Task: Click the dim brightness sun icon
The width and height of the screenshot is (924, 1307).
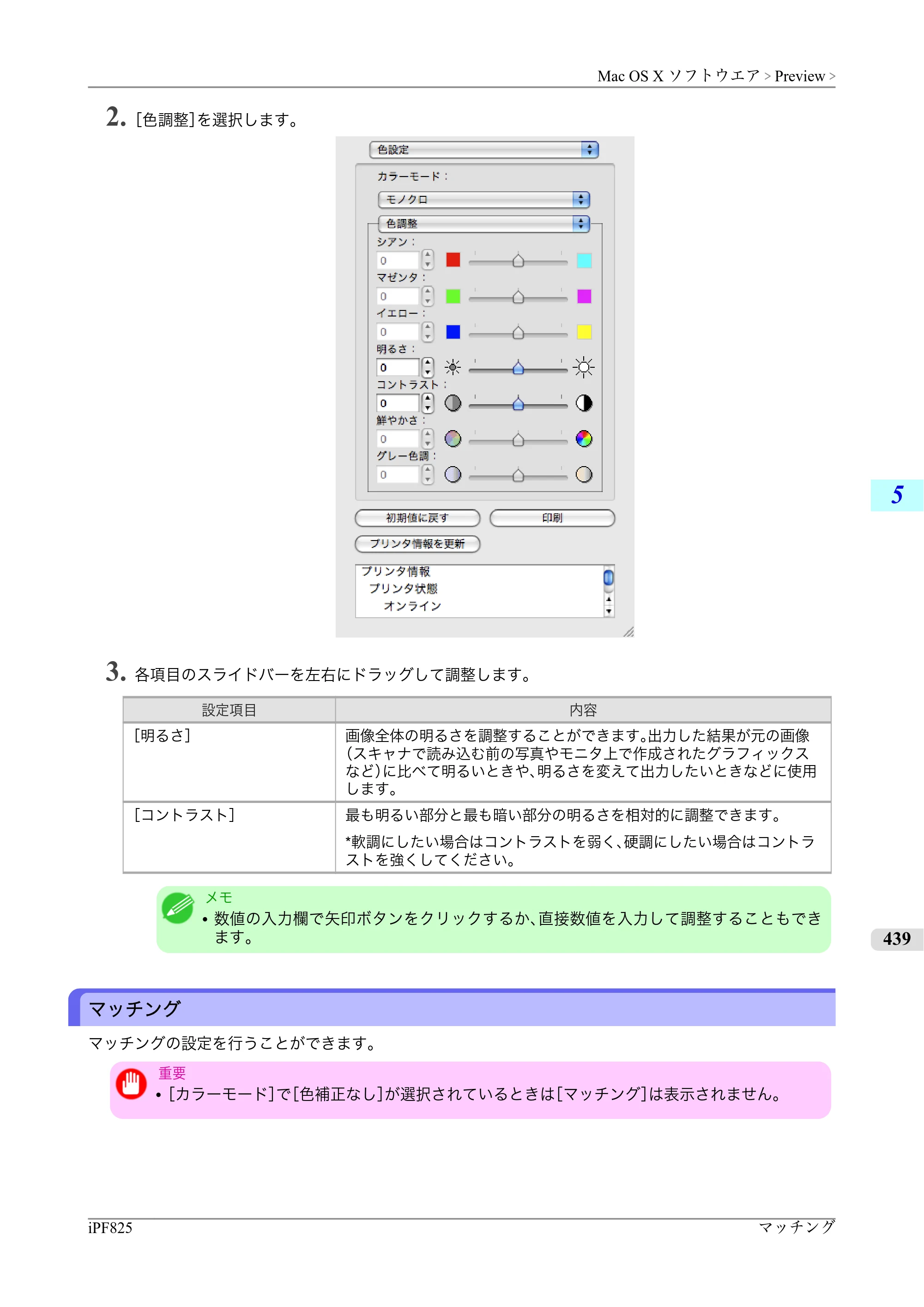Action: pyautogui.click(x=453, y=368)
